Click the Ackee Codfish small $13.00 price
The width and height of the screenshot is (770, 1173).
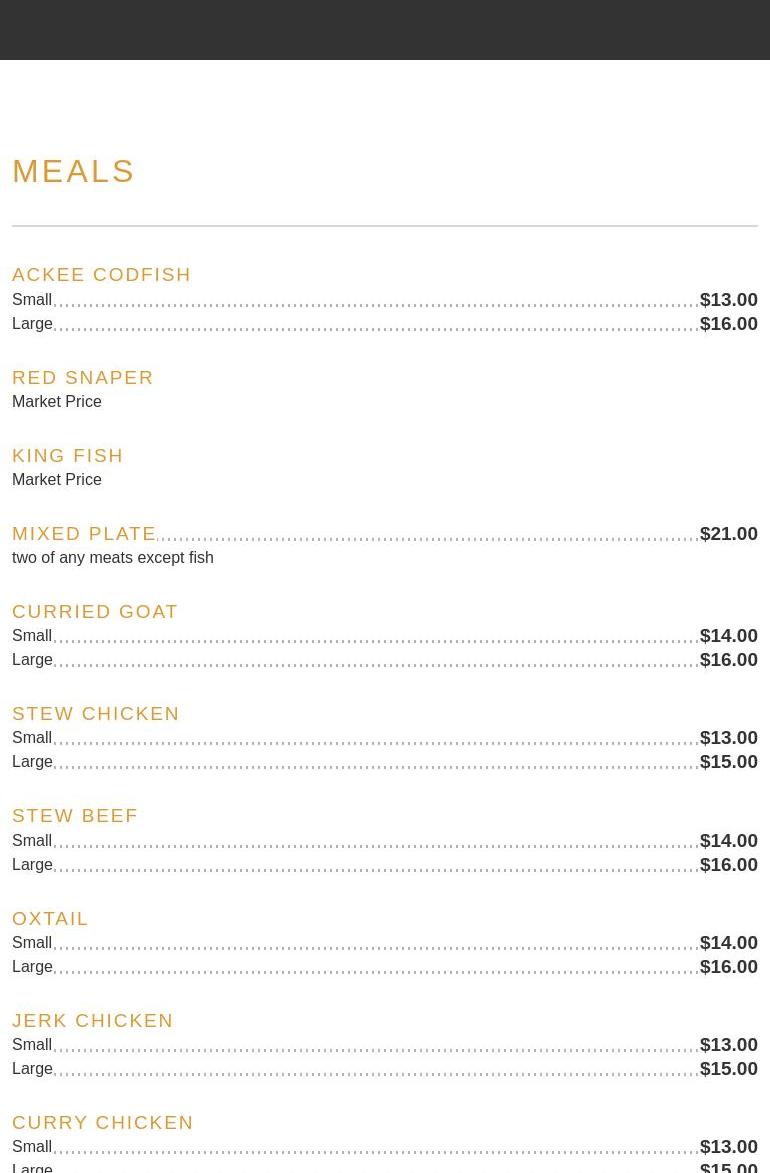click(x=728, y=299)
